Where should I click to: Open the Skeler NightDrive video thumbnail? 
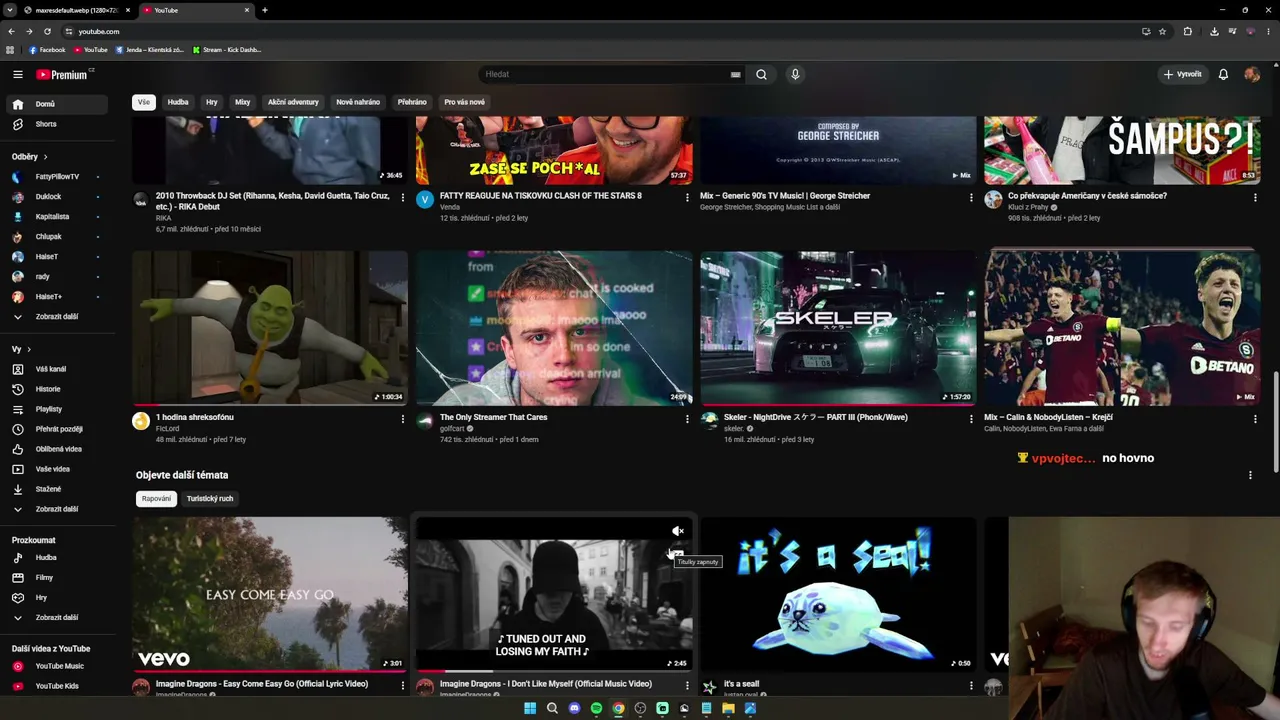click(x=838, y=327)
